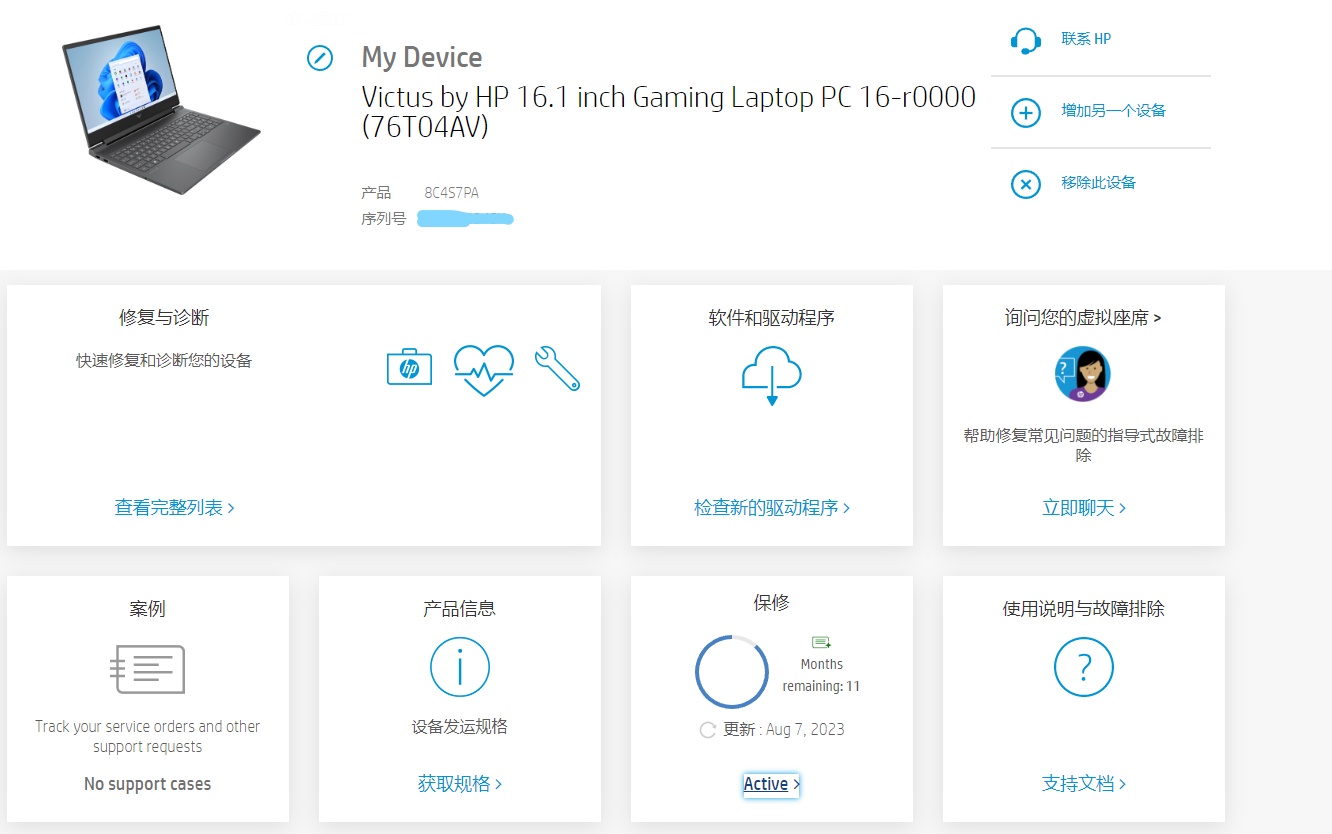Image resolution: width=1332 pixels, height=834 pixels.
Task: Click the 帮助修复常见问题 guided troubleshooting text
Action: pos(1083,446)
